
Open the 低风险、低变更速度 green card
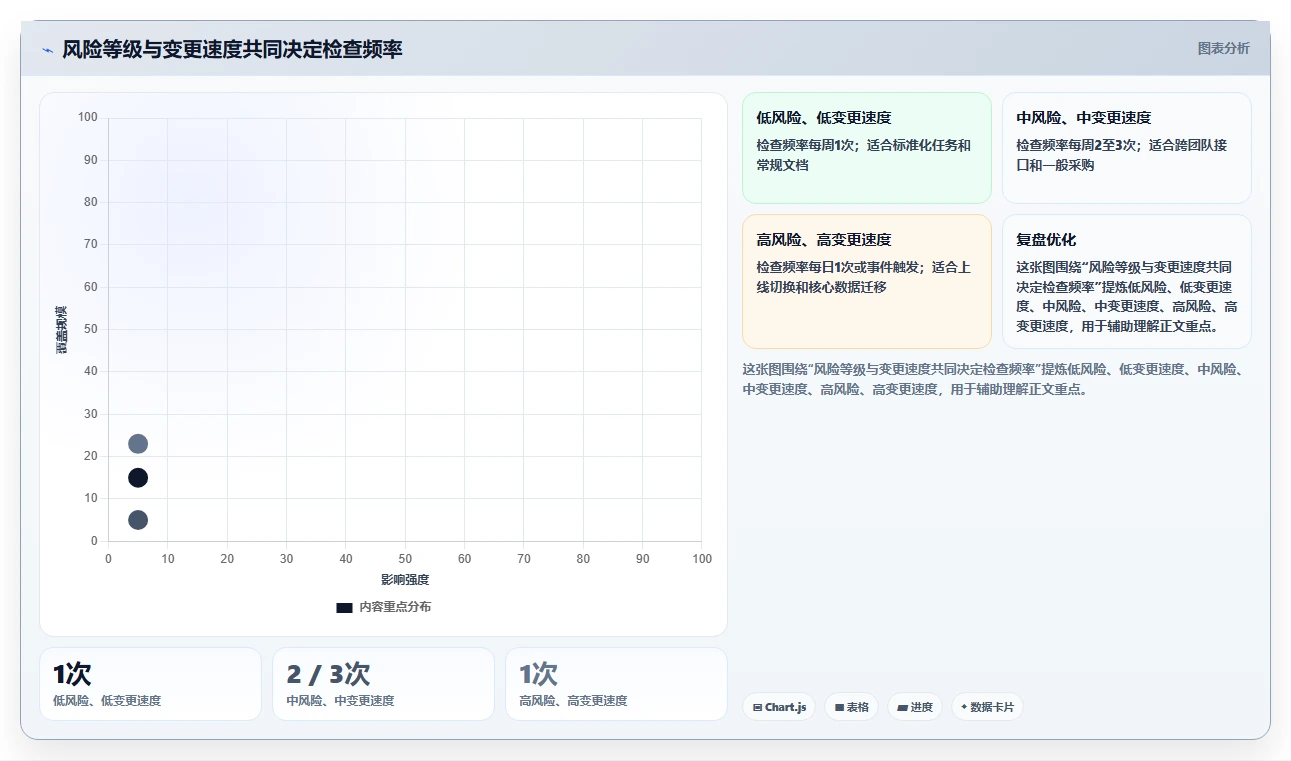866,148
